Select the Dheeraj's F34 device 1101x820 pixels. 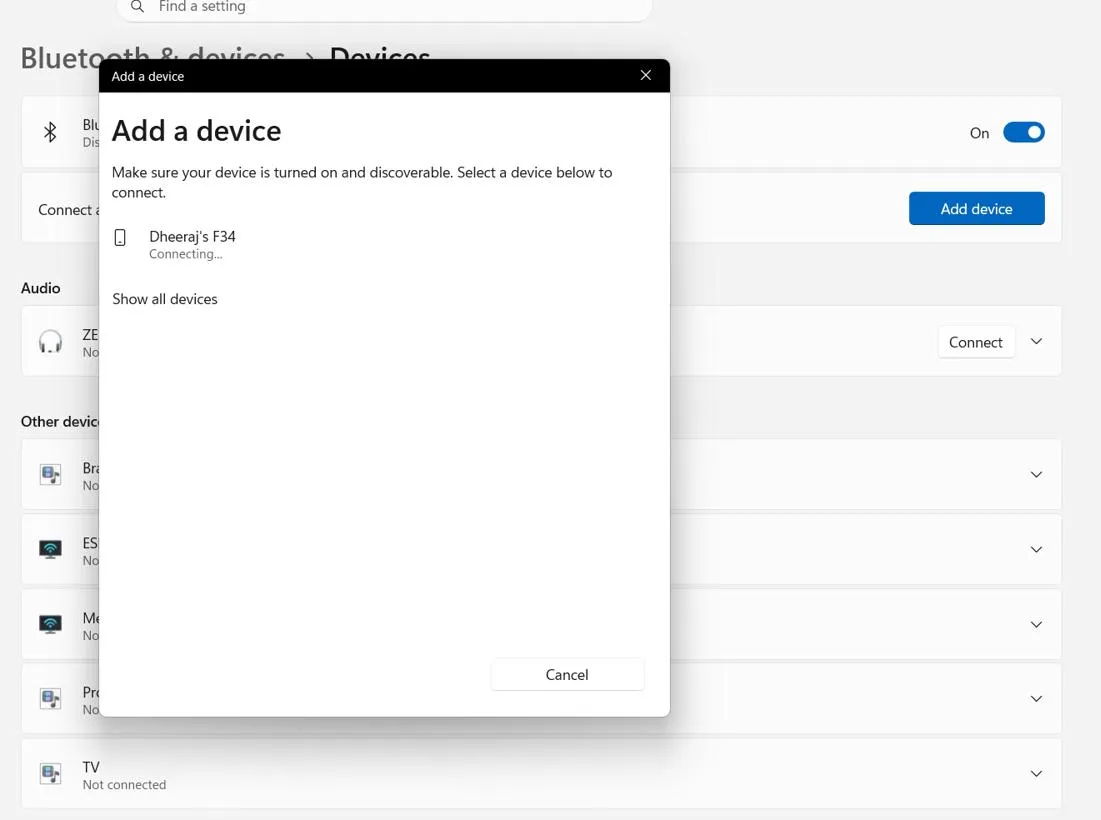tap(385, 244)
